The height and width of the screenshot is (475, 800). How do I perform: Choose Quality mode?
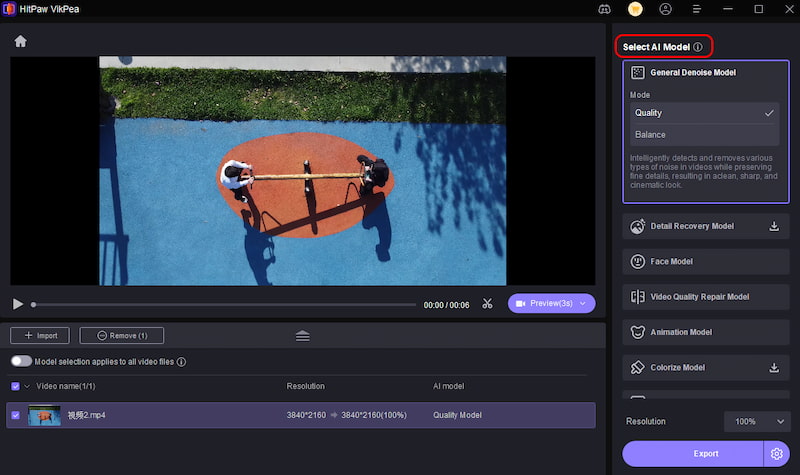[x=704, y=113]
